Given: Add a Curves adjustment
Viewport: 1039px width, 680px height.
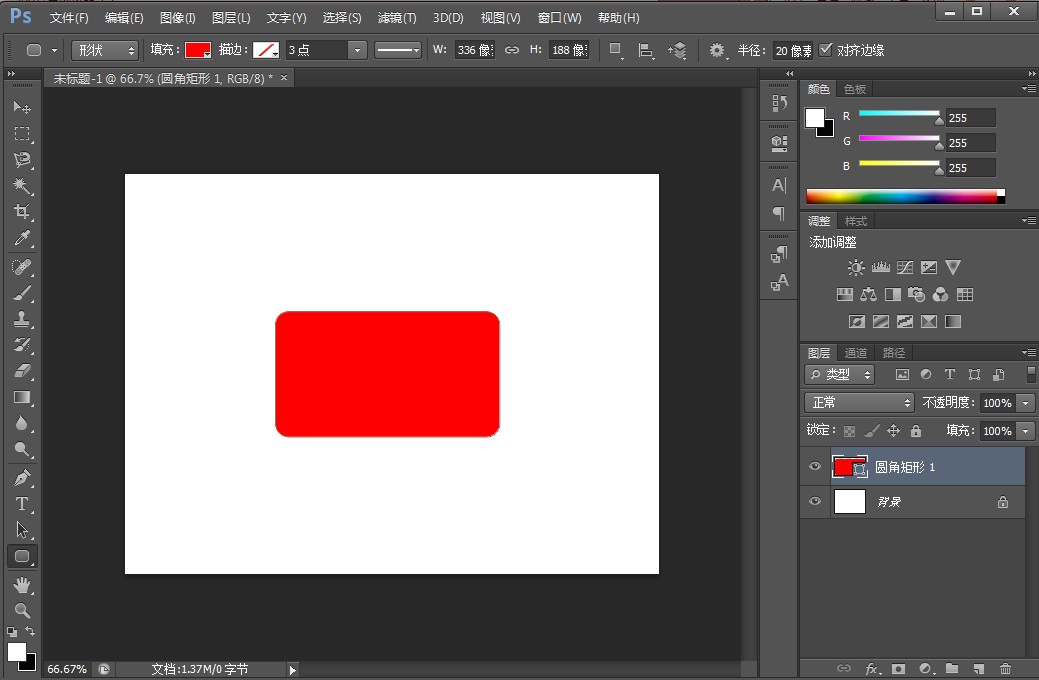Looking at the screenshot, I should point(904,268).
